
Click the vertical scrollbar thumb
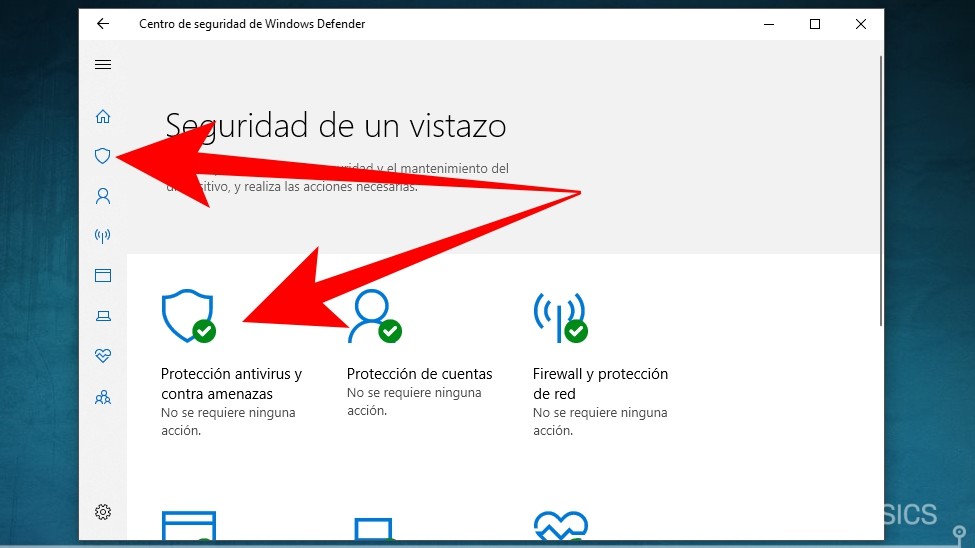(x=880, y=190)
